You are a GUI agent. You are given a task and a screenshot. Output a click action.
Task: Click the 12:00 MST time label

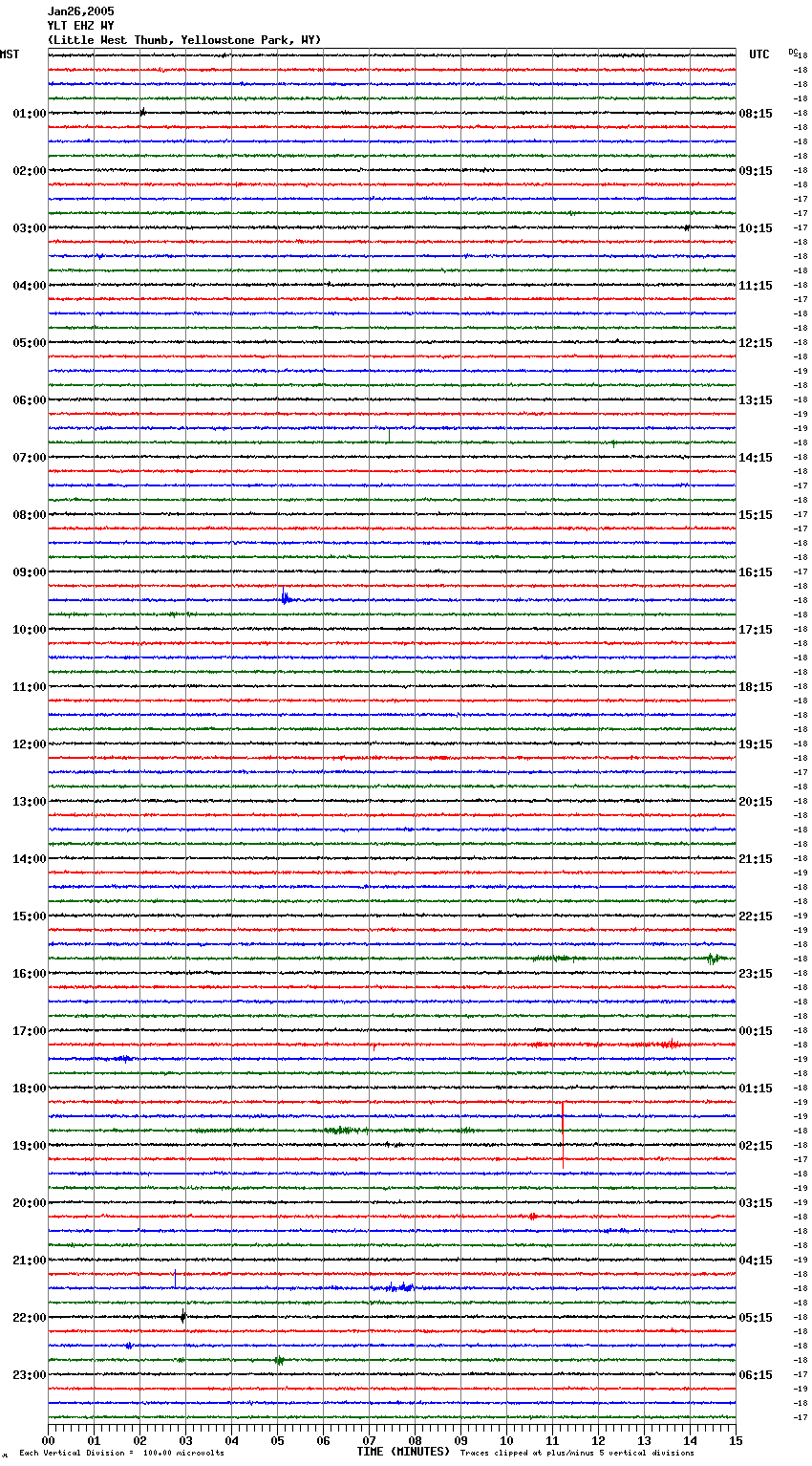tap(30, 744)
